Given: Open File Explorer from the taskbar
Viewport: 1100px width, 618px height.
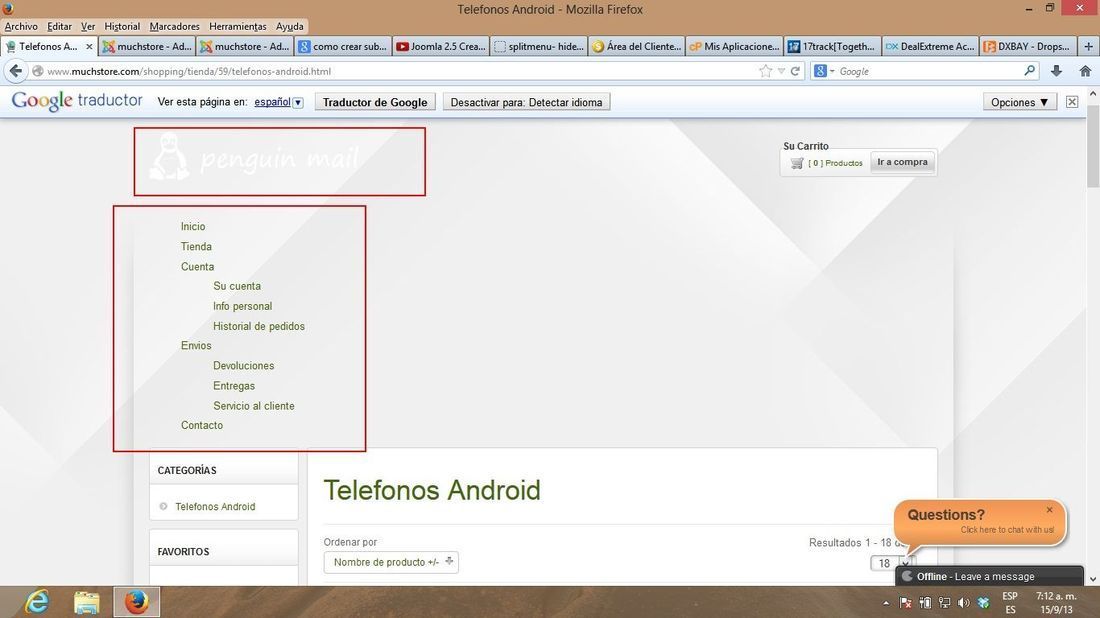Looking at the screenshot, I should coord(87,602).
